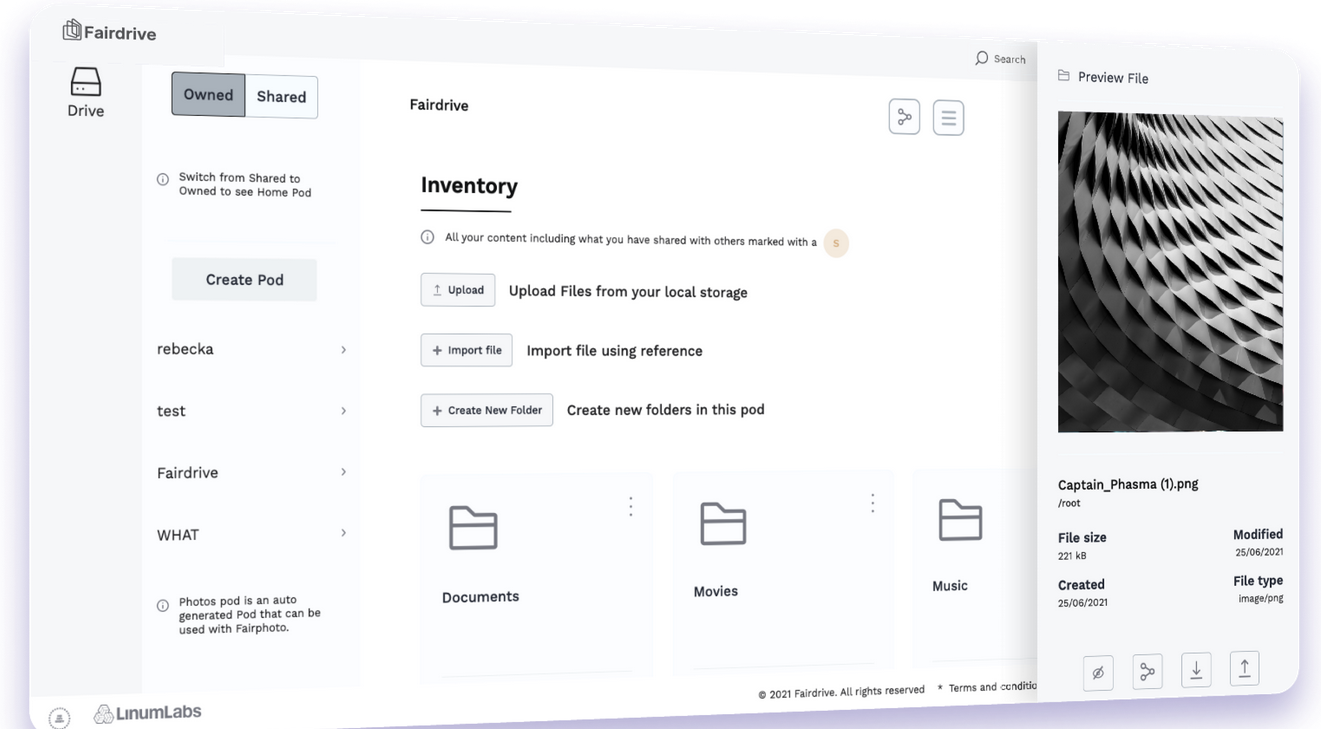Switch to list view icon
Image resolution: width=1321 pixels, height=729 pixels.
pyautogui.click(x=948, y=118)
